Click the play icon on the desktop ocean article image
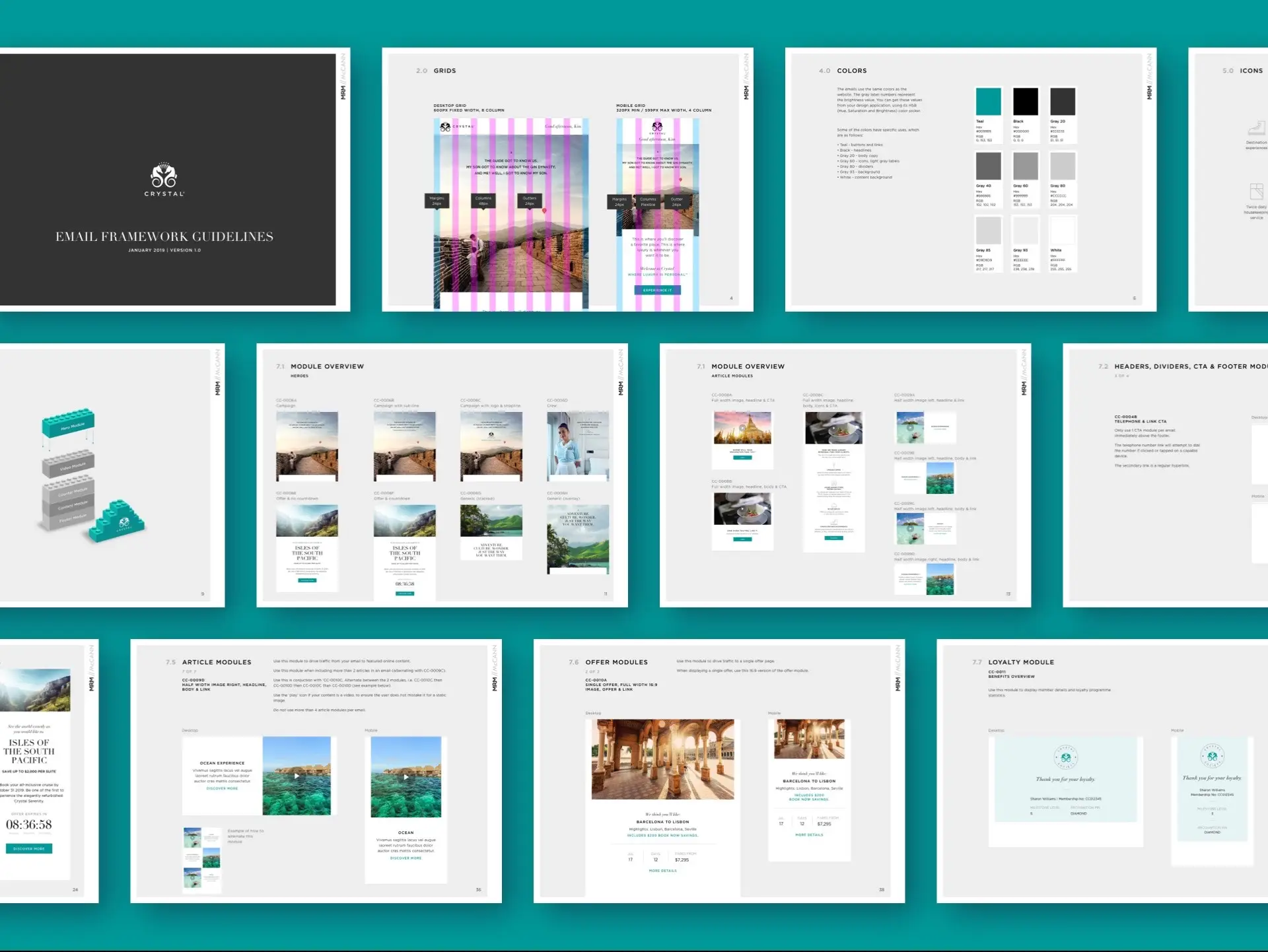 (x=297, y=776)
